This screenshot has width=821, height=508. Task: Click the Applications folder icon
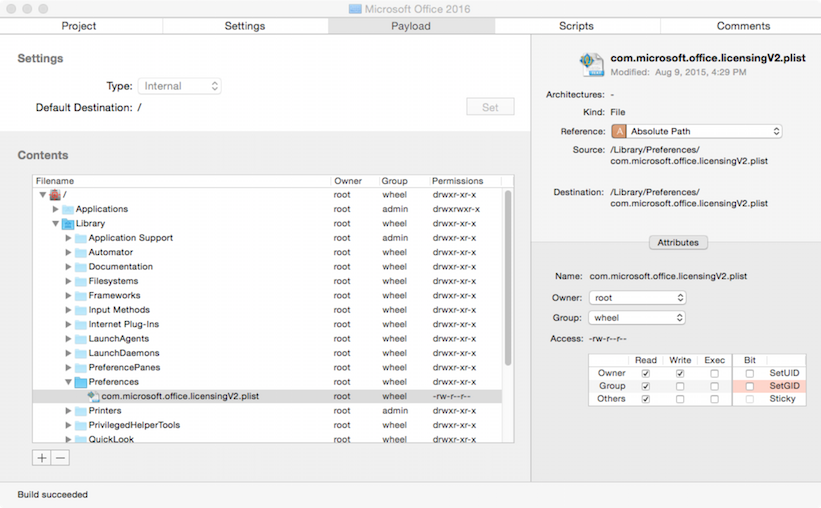pos(68,209)
